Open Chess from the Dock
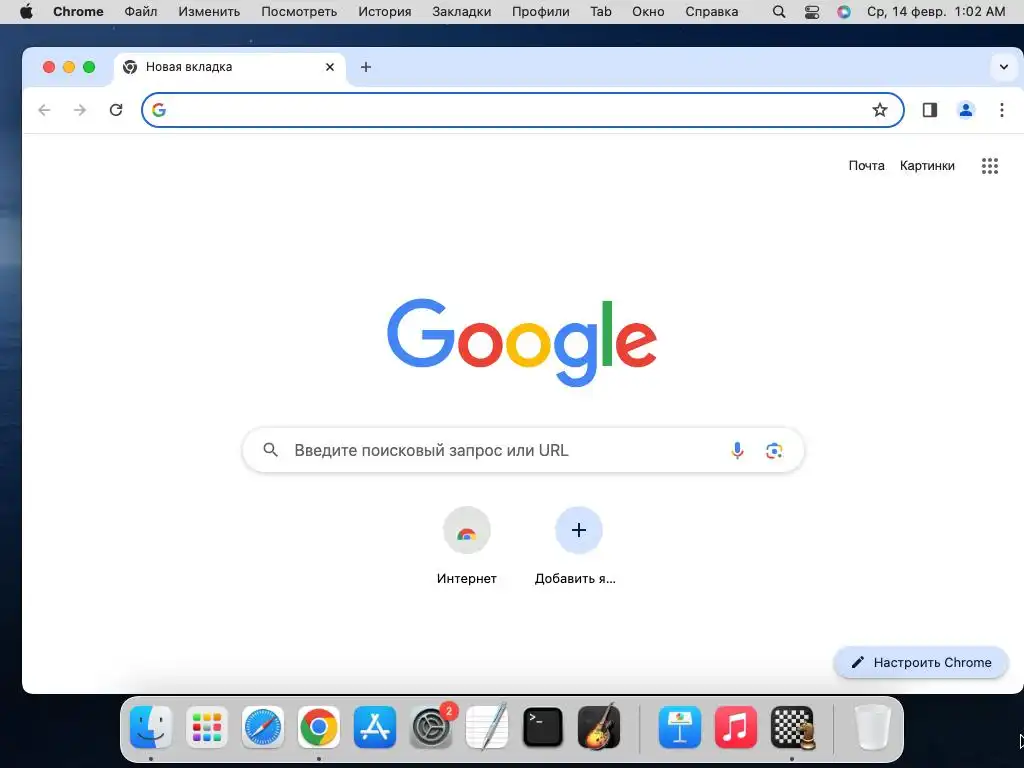 792,728
